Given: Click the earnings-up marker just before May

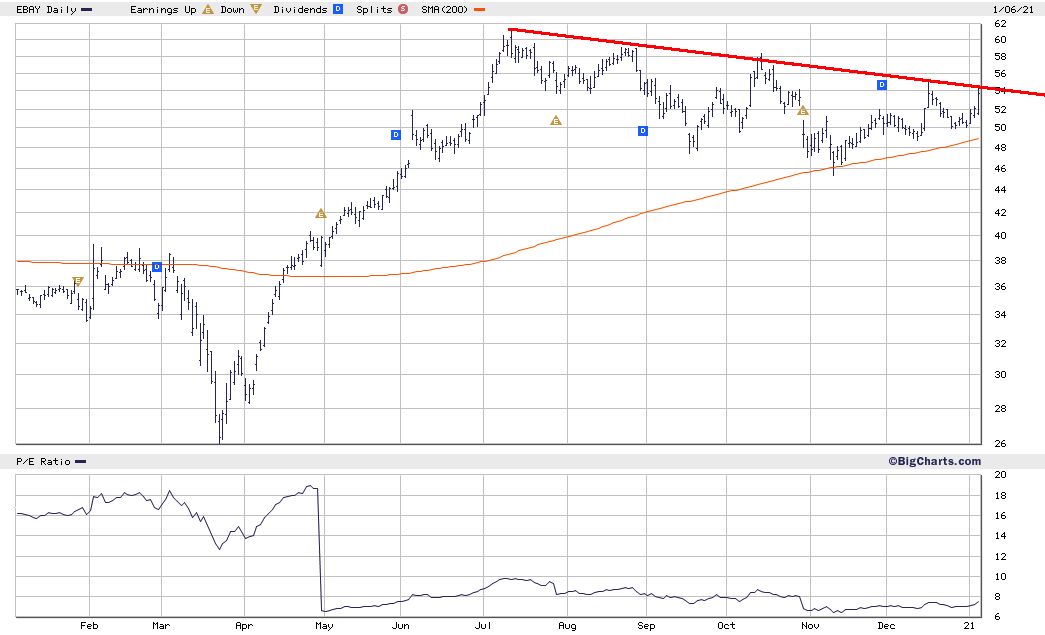Looking at the screenshot, I should (321, 214).
